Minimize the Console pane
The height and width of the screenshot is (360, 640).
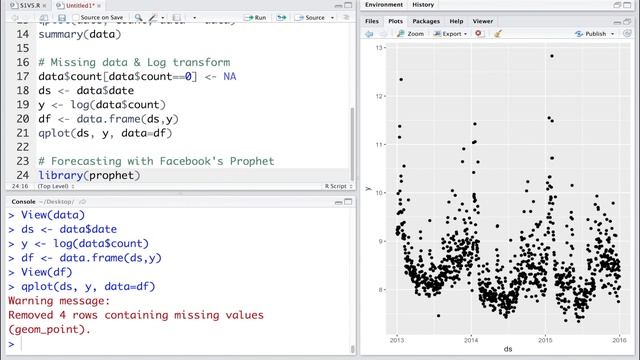[x=338, y=202]
